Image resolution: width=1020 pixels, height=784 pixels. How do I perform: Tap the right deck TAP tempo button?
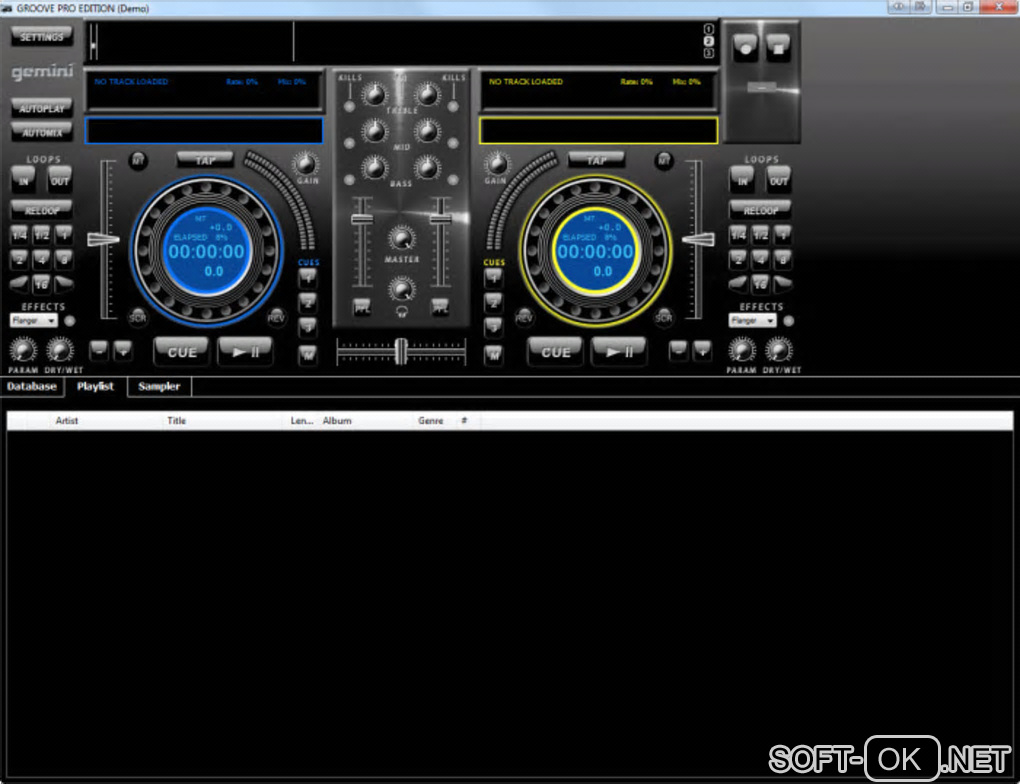click(x=597, y=159)
